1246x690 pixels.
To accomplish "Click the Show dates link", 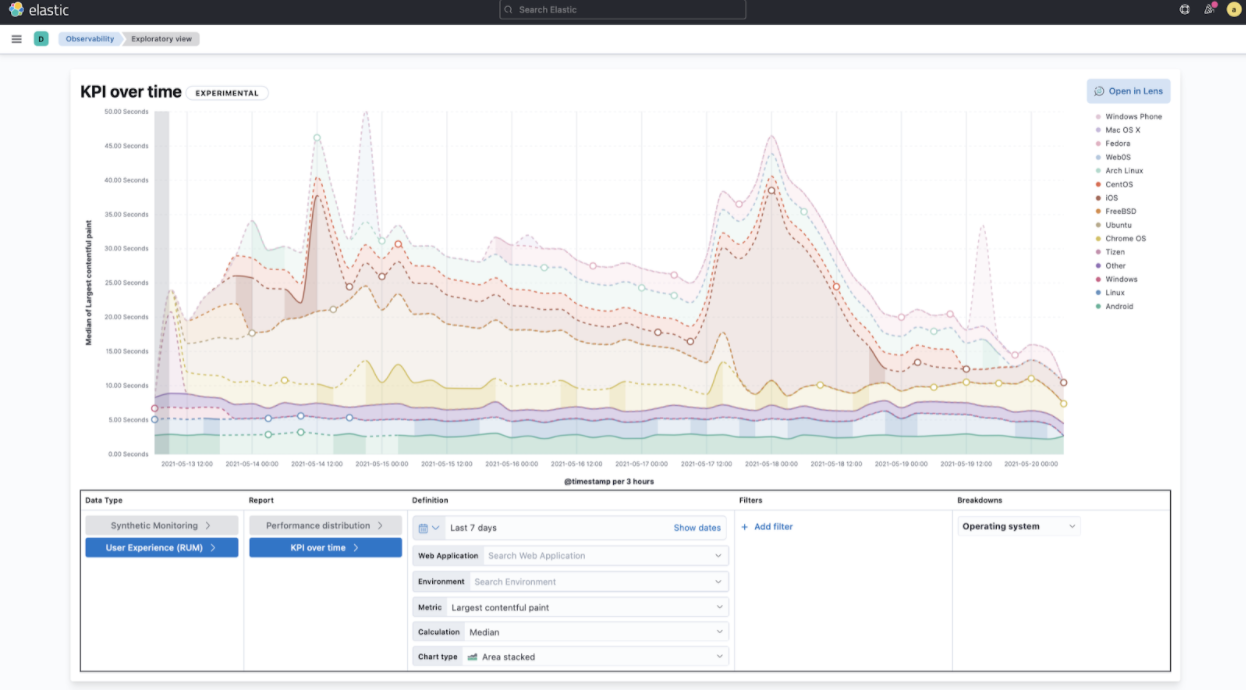I will click(x=697, y=528).
